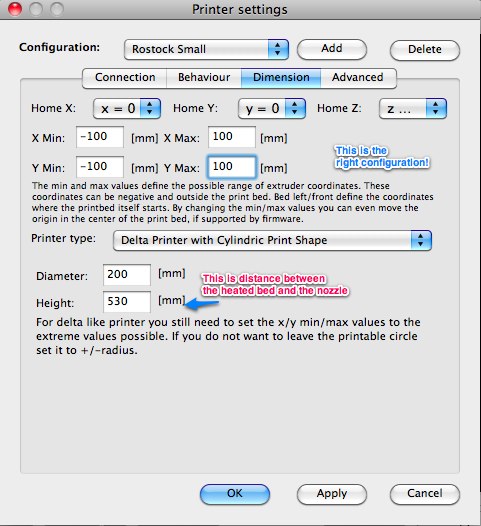
Task: Switch to the Behaviour tab
Action: click(204, 77)
